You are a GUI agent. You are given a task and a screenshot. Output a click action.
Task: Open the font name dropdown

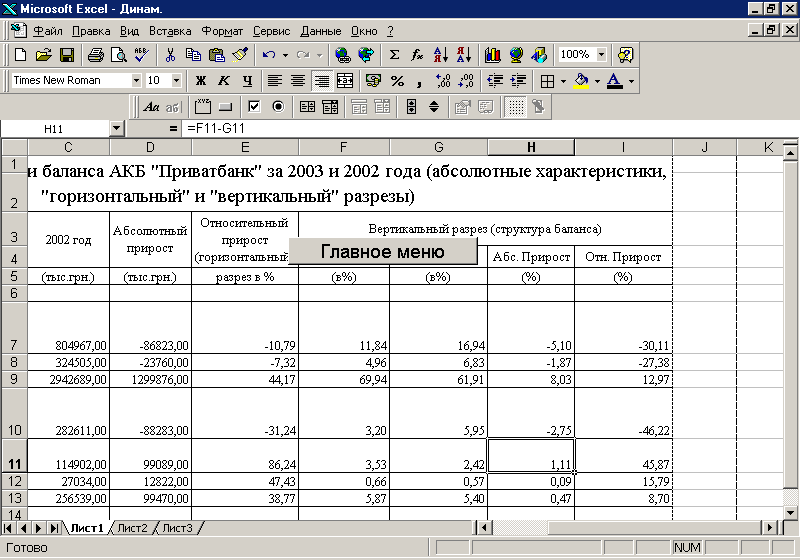coord(136,80)
